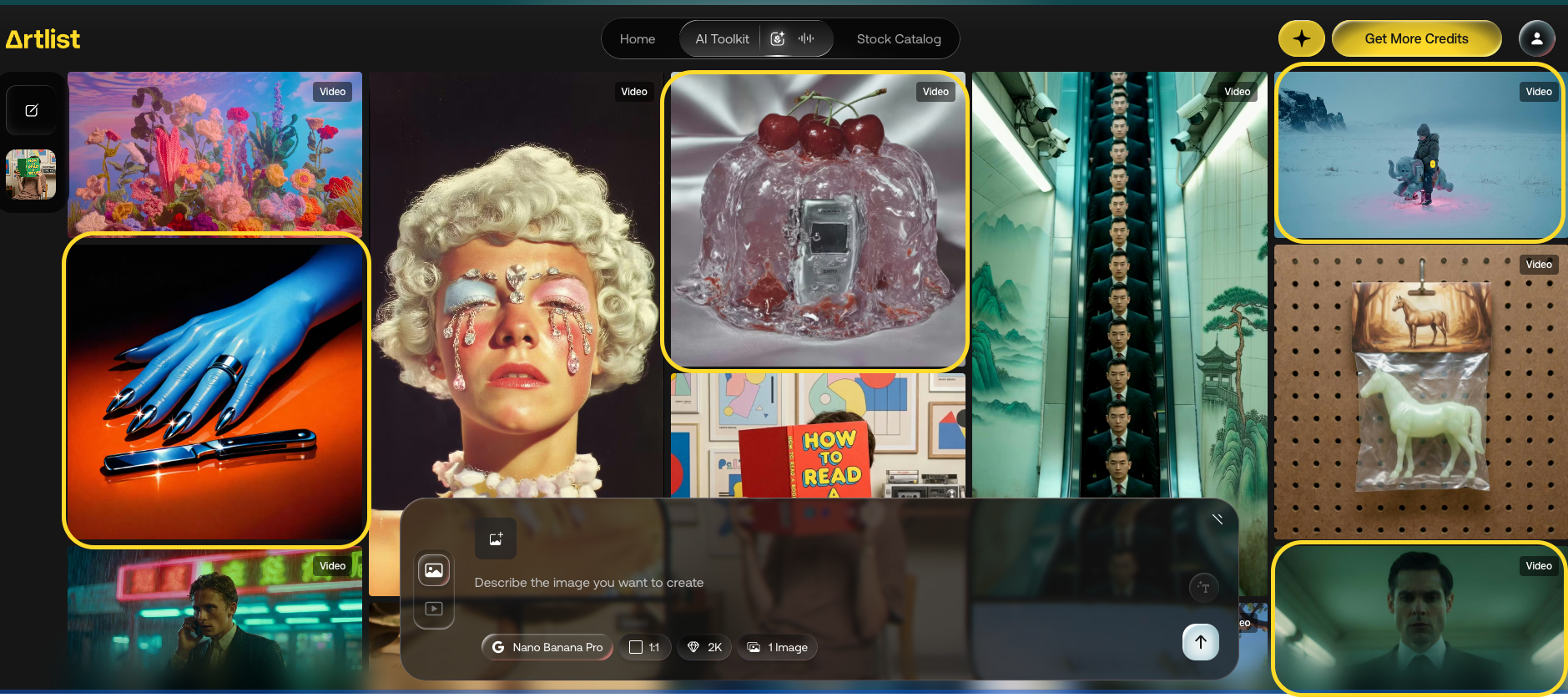Collapse the prompt panel
This screenshot has height=698, width=1568.
[1218, 519]
